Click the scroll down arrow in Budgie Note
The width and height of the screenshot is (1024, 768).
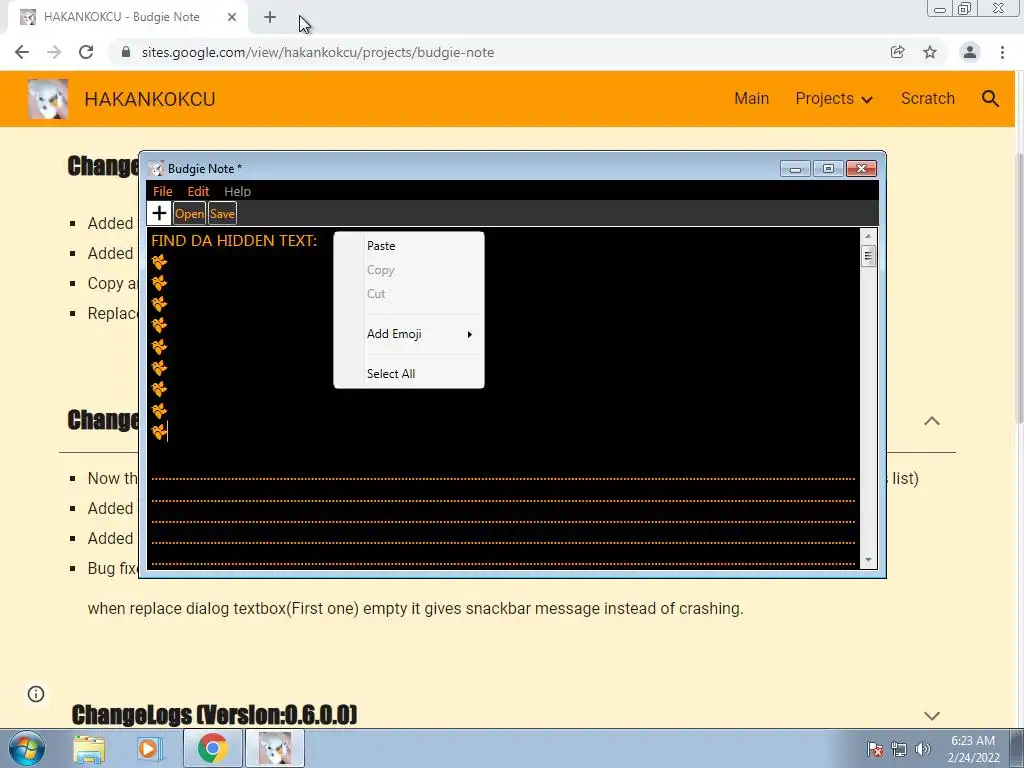pyautogui.click(x=868, y=560)
